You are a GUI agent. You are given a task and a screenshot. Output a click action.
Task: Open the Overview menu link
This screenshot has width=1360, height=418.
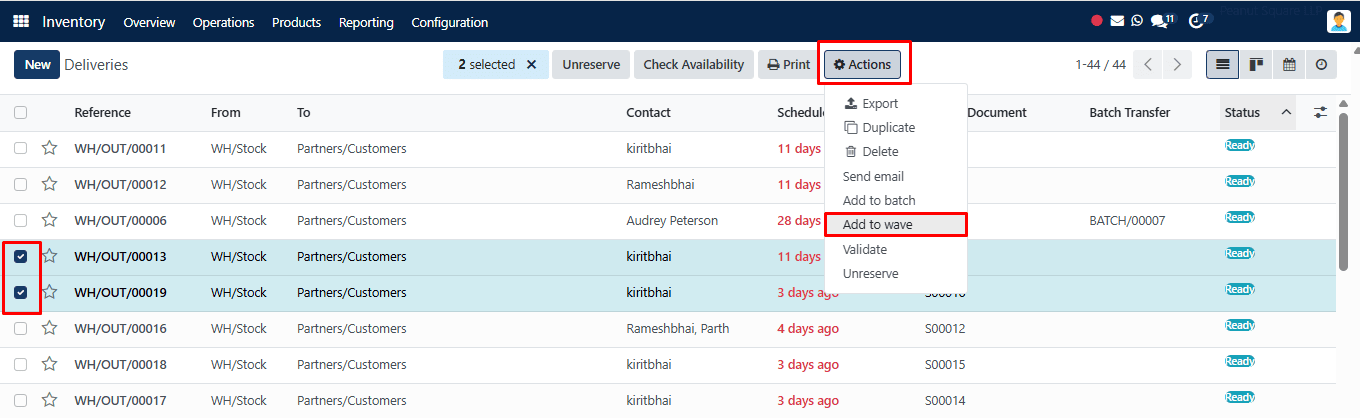point(149,22)
